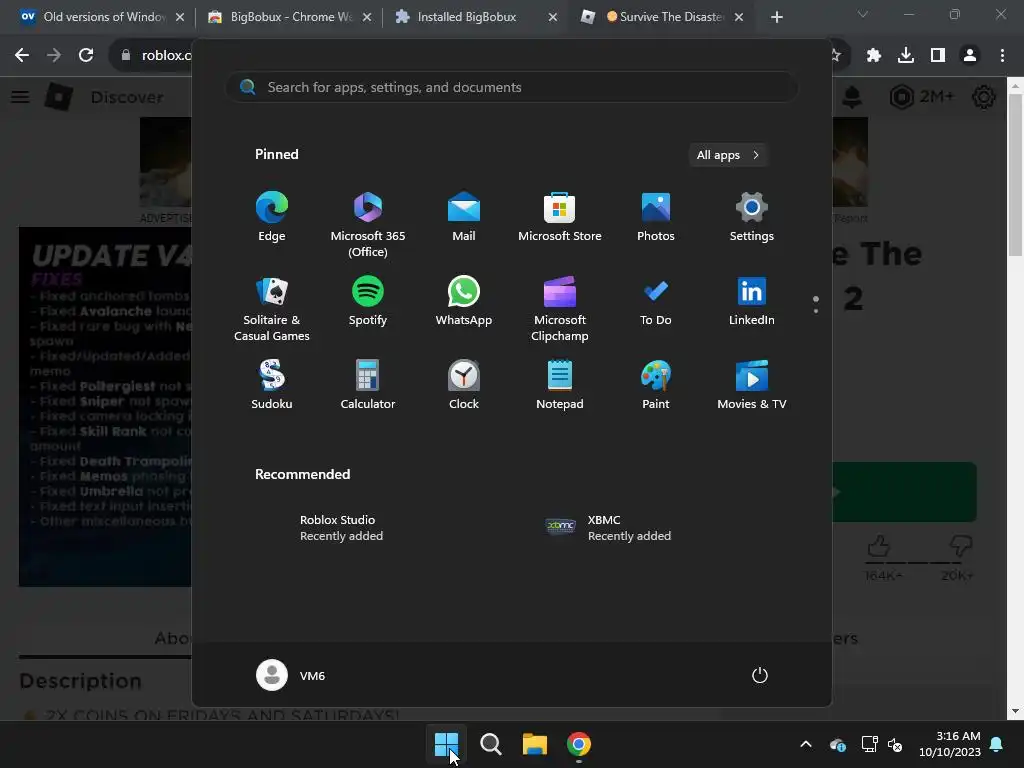This screenshot has height=768, width=1024.
Task: Go to next page of pinned apps
Action: click(x=816, y=311)
